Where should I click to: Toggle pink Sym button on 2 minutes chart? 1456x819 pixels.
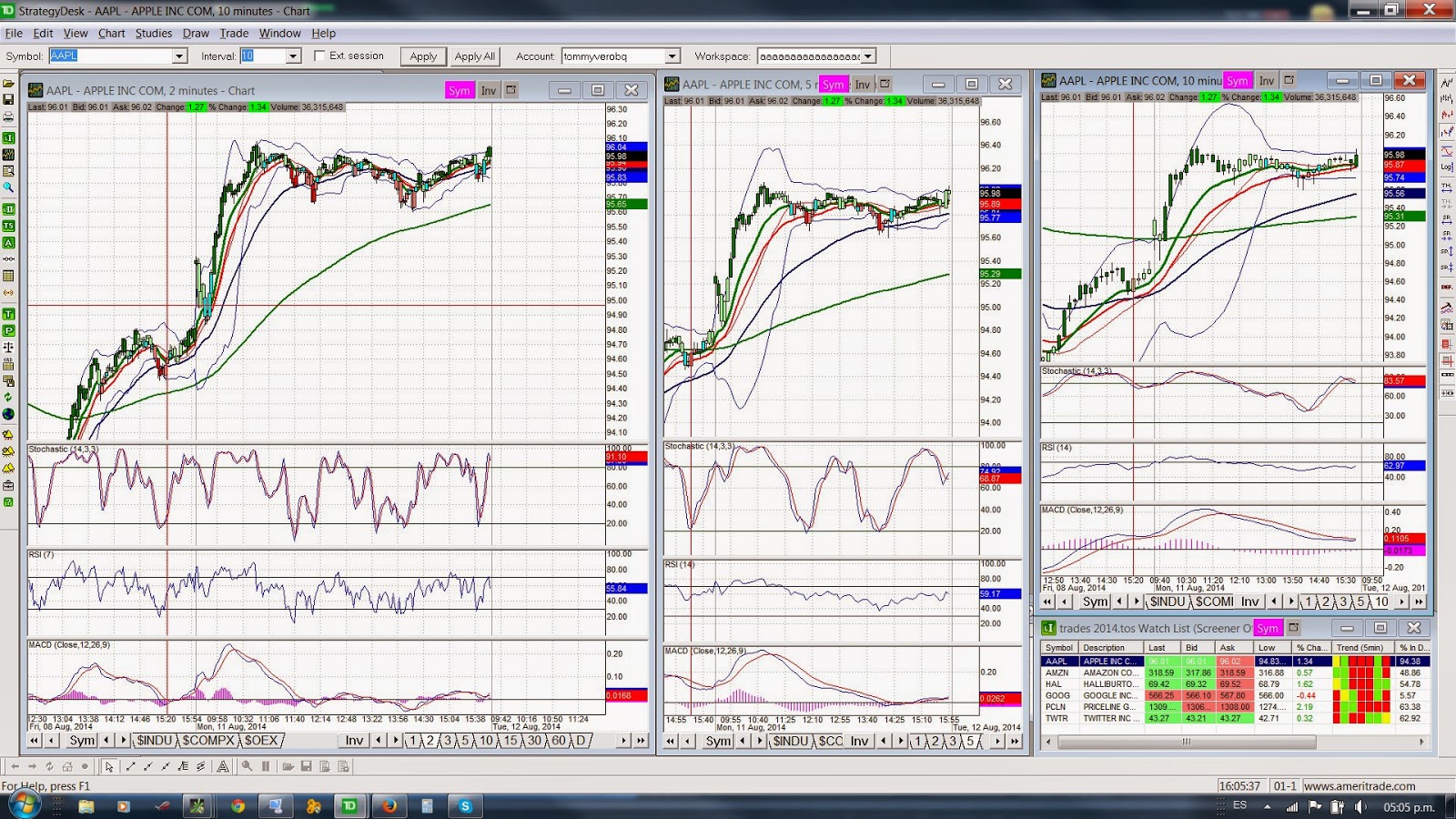click(x=460, y=90)
